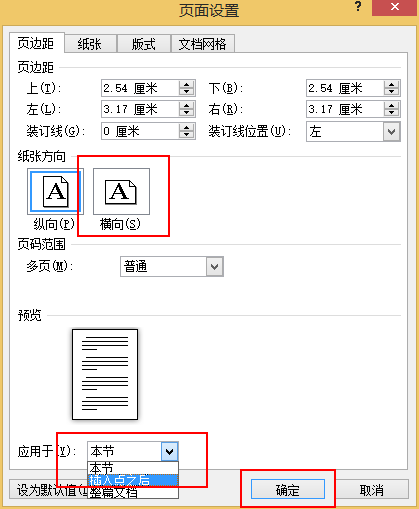Decrease the 左(L) left margin value
The width and height of the screenshot is (419, 509).
(x=187, y=113)
